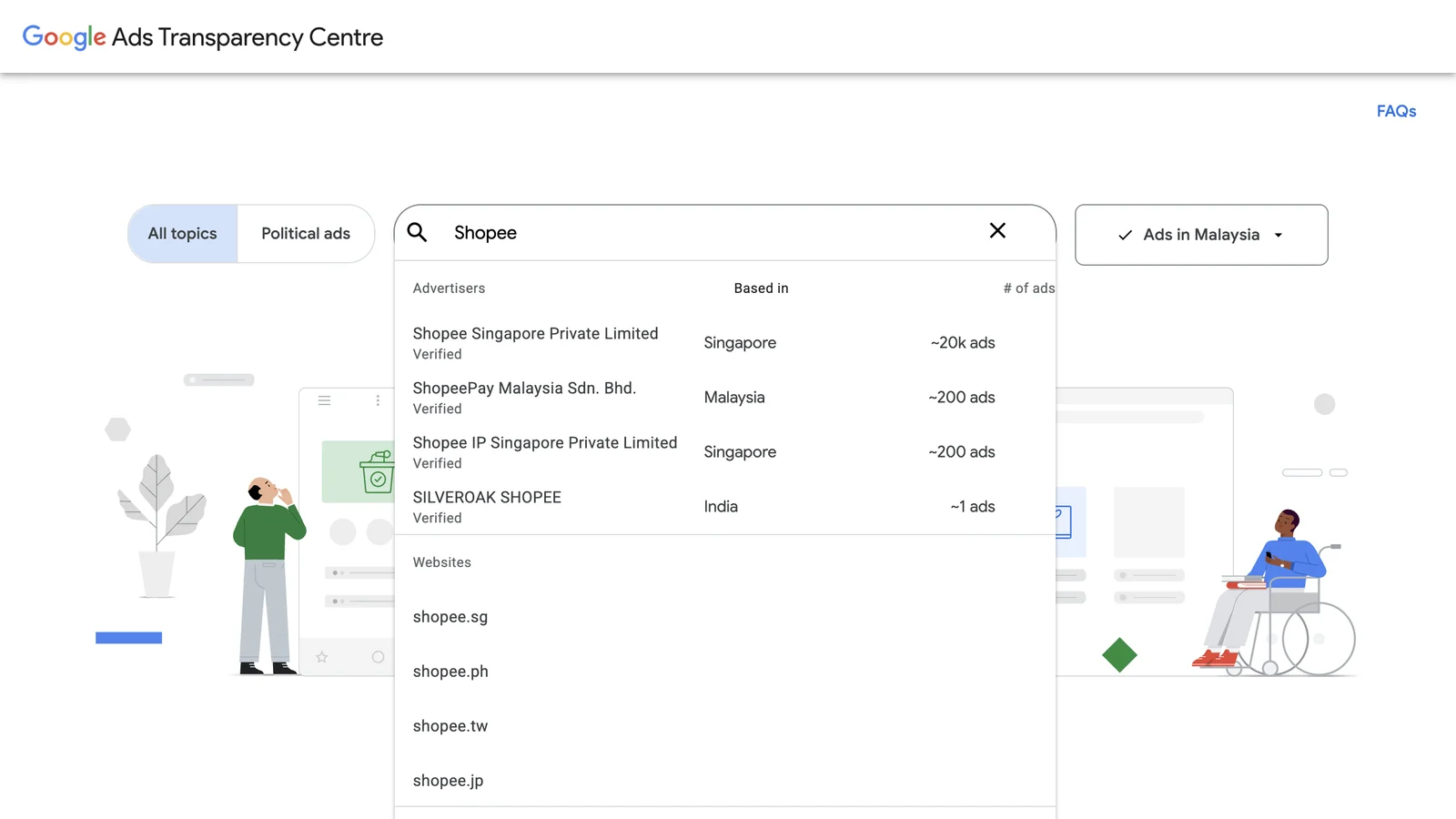Screen dimensions: 1456x819
Task: Open the Ads in Malaysia dropdown
Action: [1201, 235]
